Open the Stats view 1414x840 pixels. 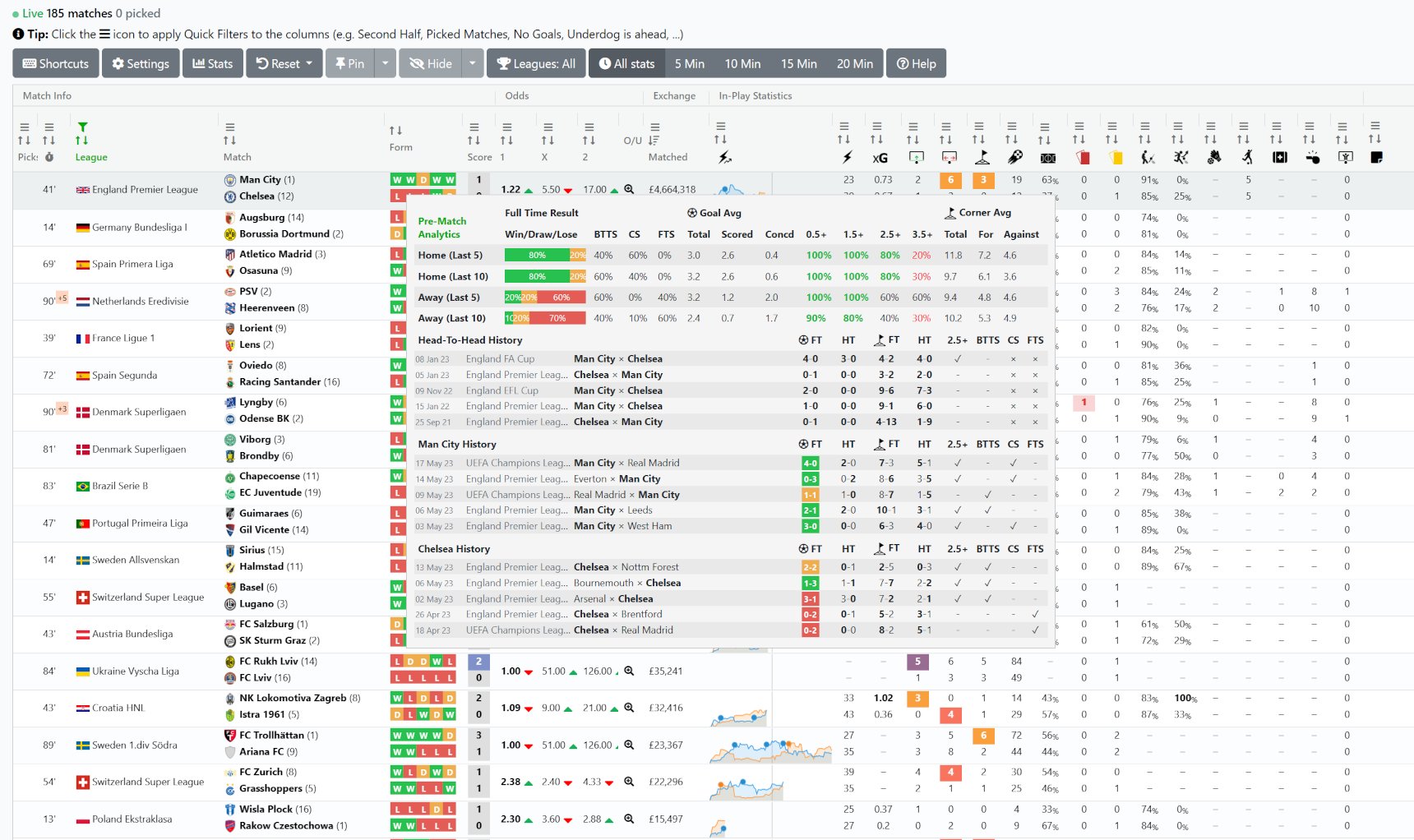tap(213, 63)
